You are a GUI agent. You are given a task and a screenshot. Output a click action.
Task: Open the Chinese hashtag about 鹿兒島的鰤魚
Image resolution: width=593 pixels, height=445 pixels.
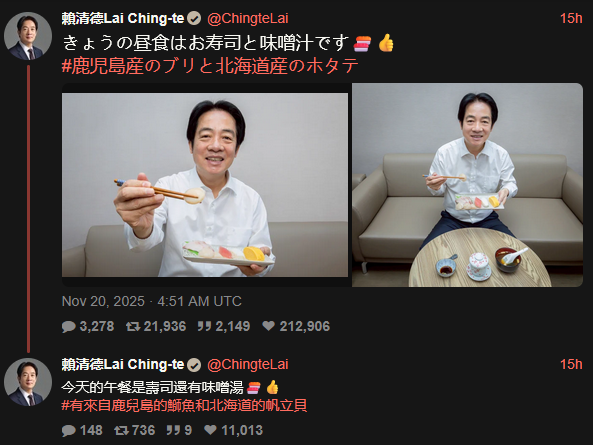184,405
